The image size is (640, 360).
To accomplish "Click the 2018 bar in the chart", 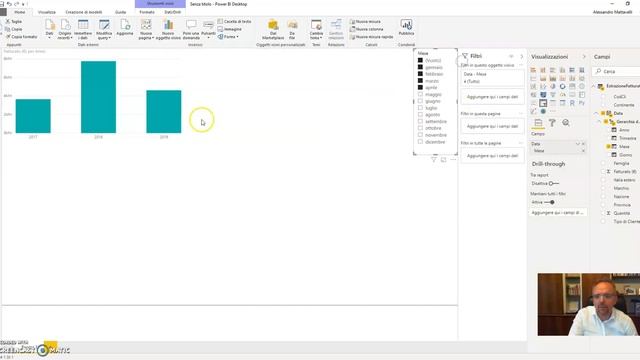I will 98,97.
